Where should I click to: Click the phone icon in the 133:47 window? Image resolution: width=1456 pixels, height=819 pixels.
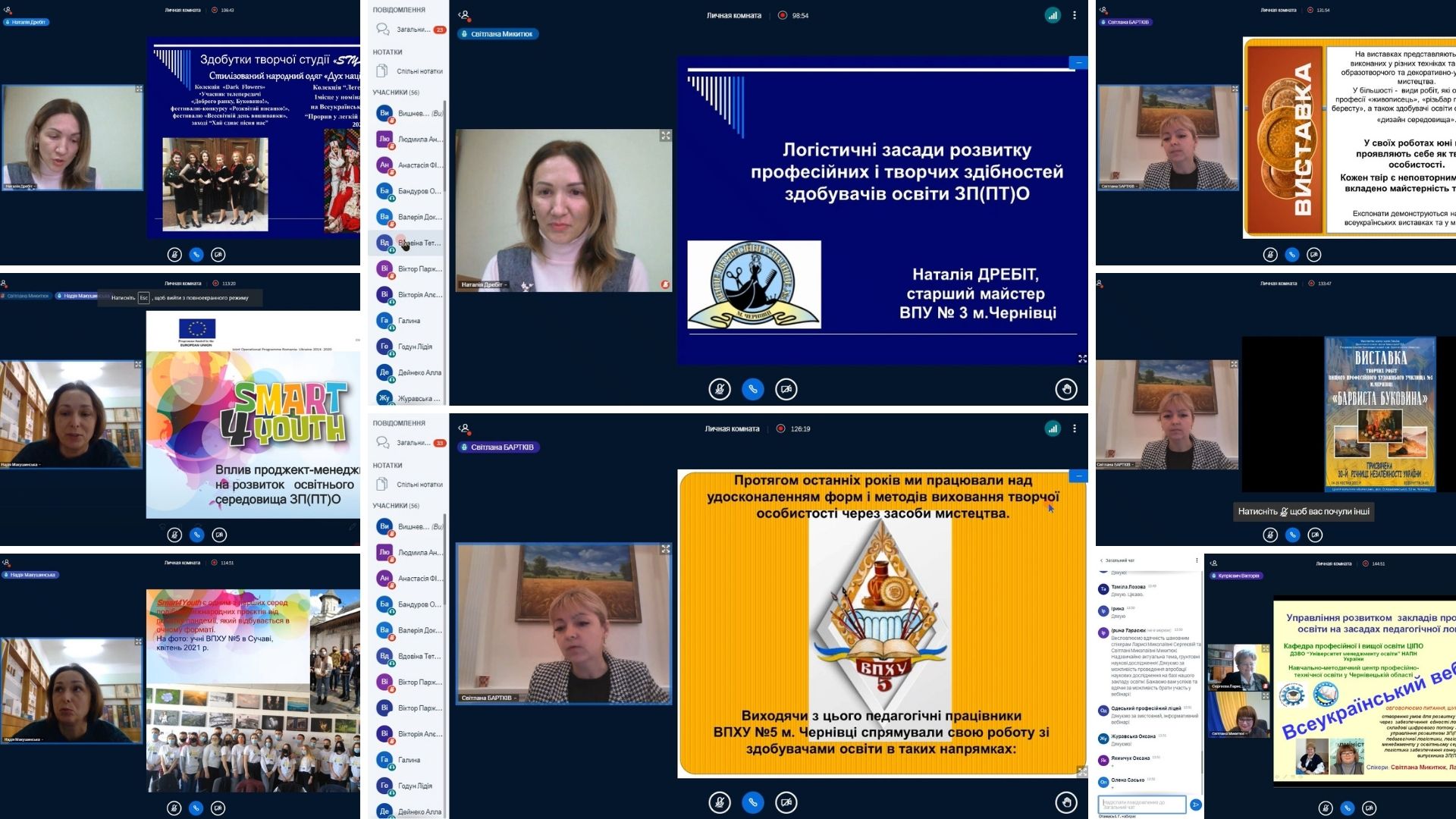coord(1292,535)
